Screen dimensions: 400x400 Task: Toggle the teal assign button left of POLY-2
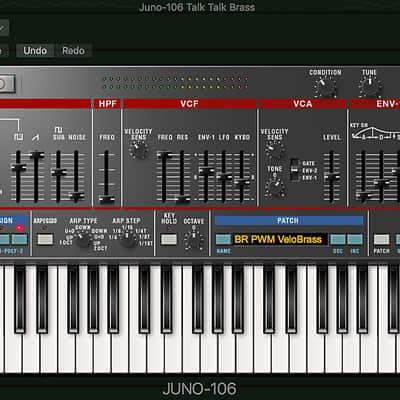pyautogui.click(x=4, y=239)
